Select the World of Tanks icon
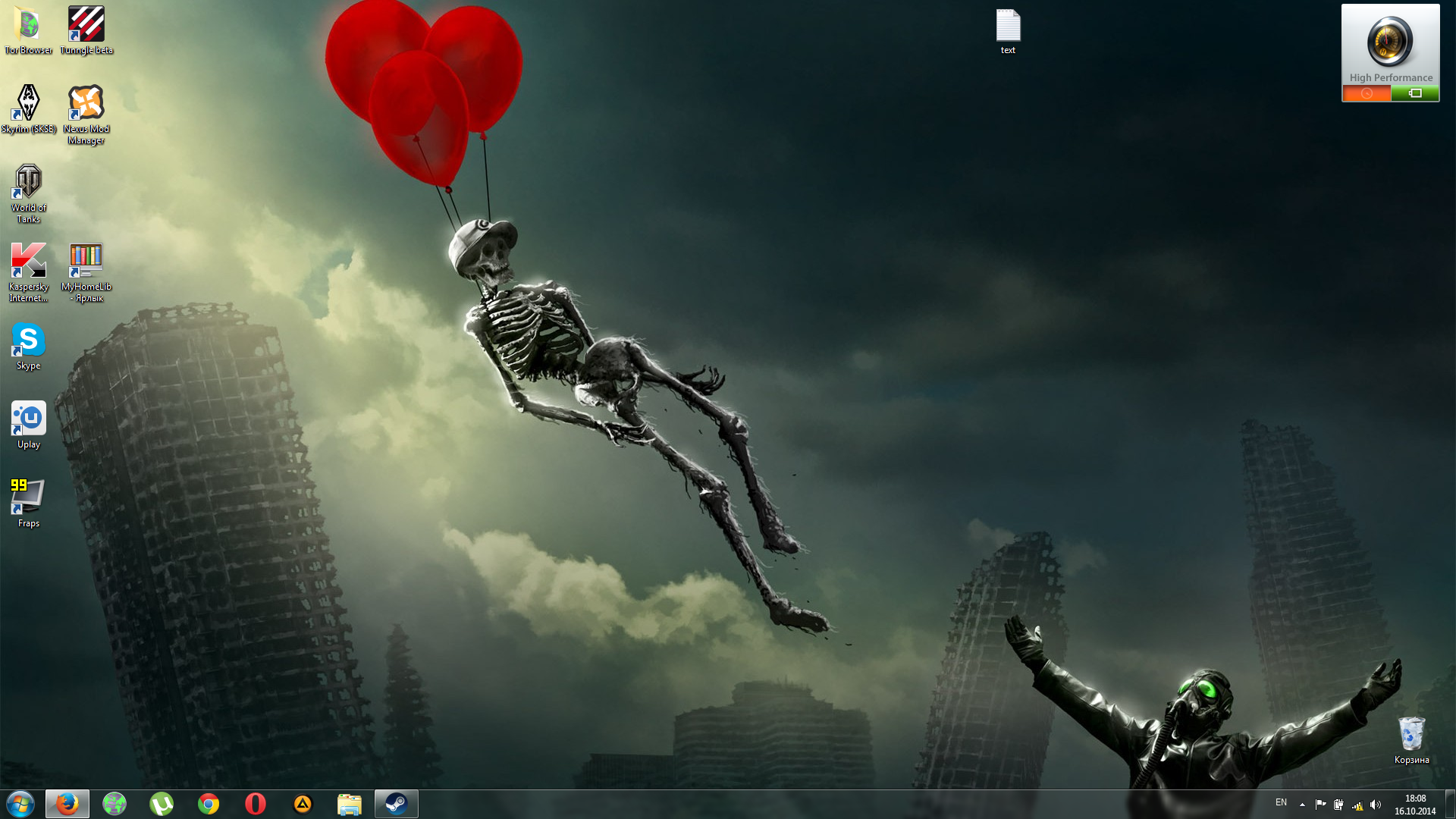 28,193
